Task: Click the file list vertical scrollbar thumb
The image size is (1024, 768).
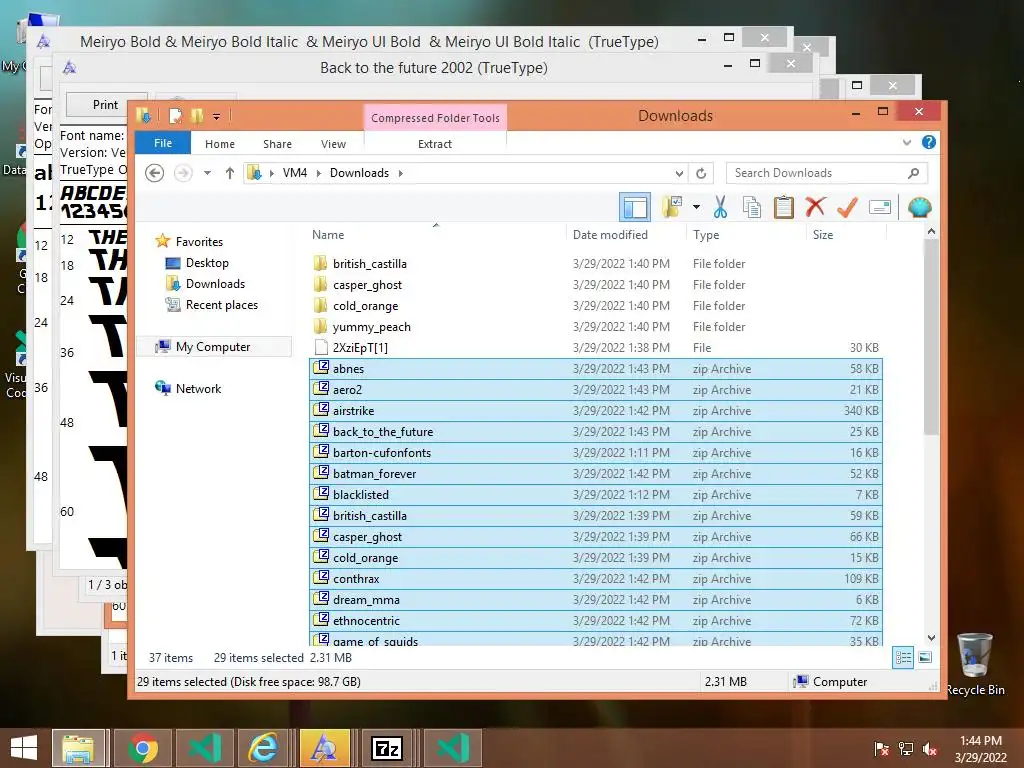Action: 931,337
